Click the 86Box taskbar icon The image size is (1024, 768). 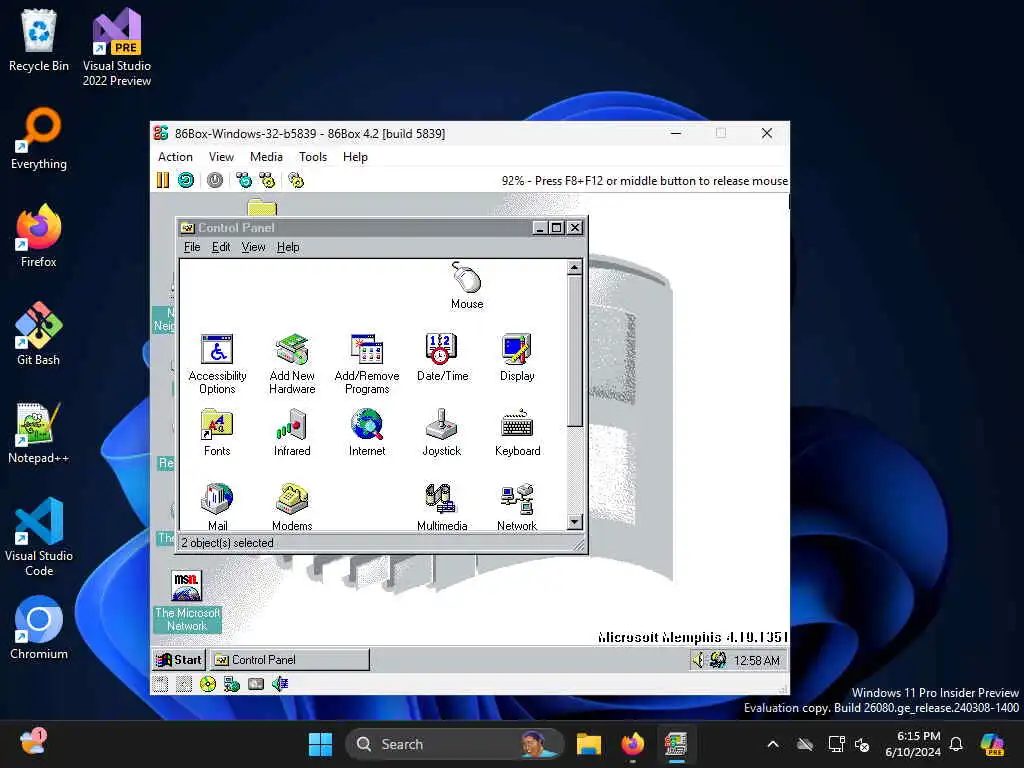pos(677,744)
